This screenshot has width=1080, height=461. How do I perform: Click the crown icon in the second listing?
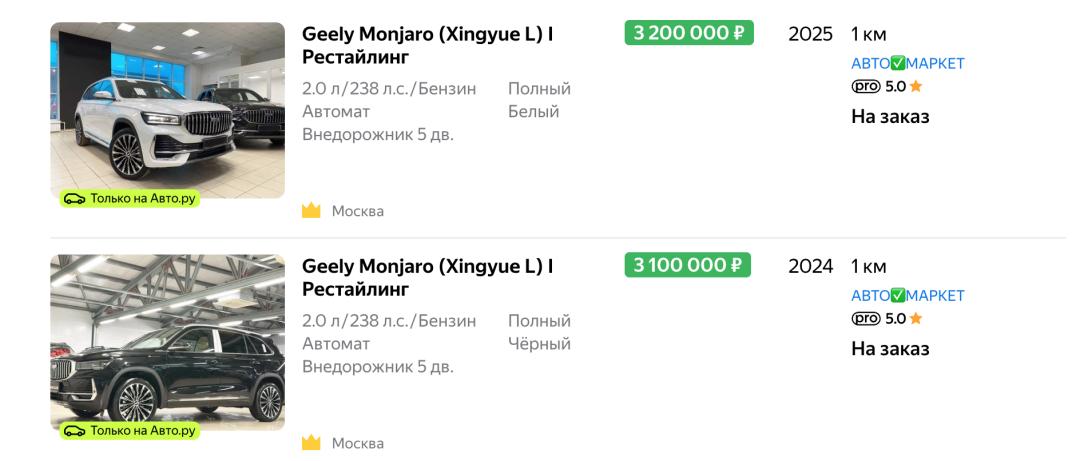(311, 443)
